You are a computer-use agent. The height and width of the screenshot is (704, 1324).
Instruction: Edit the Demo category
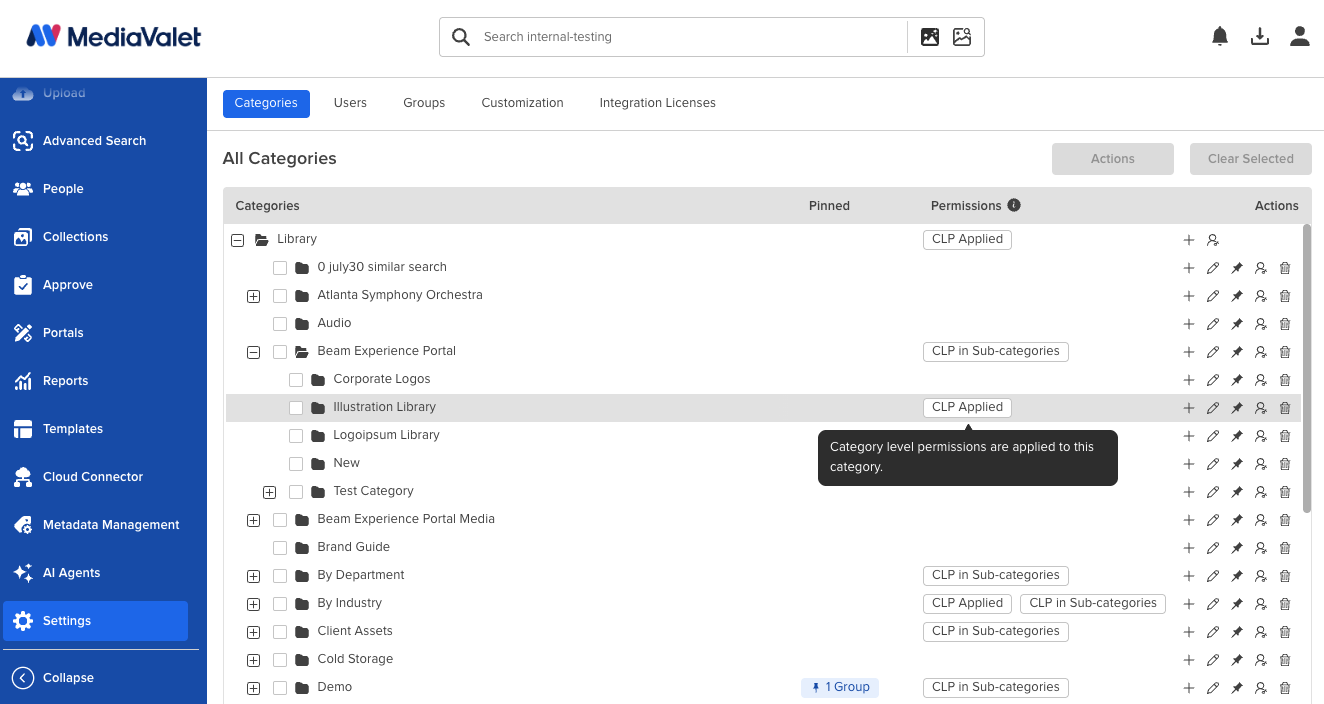[1213, 688]
